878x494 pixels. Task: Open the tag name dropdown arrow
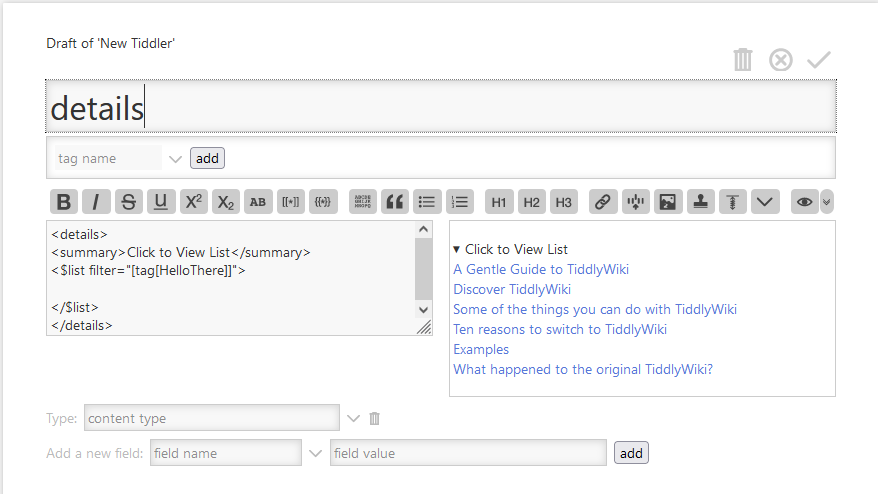[175, 159]
